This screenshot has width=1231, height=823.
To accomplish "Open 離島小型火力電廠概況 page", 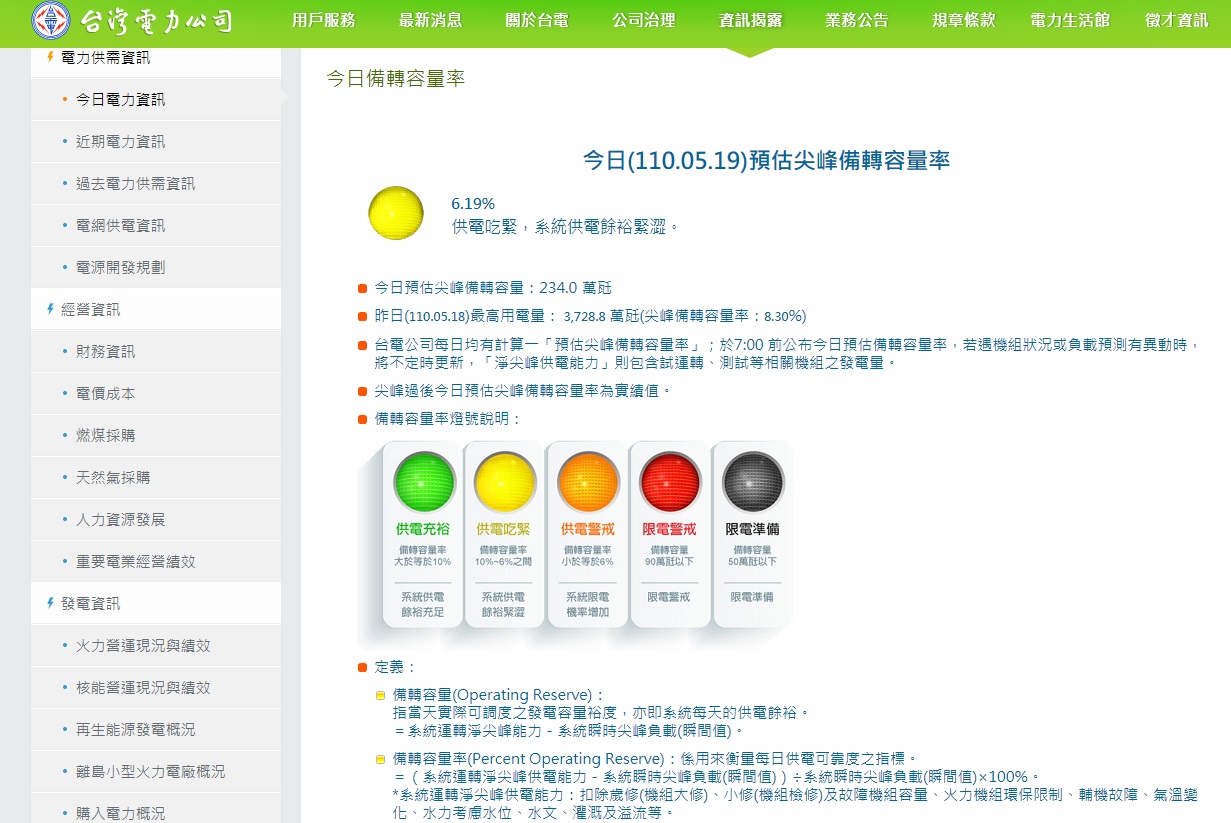I will tap(151, 772).
